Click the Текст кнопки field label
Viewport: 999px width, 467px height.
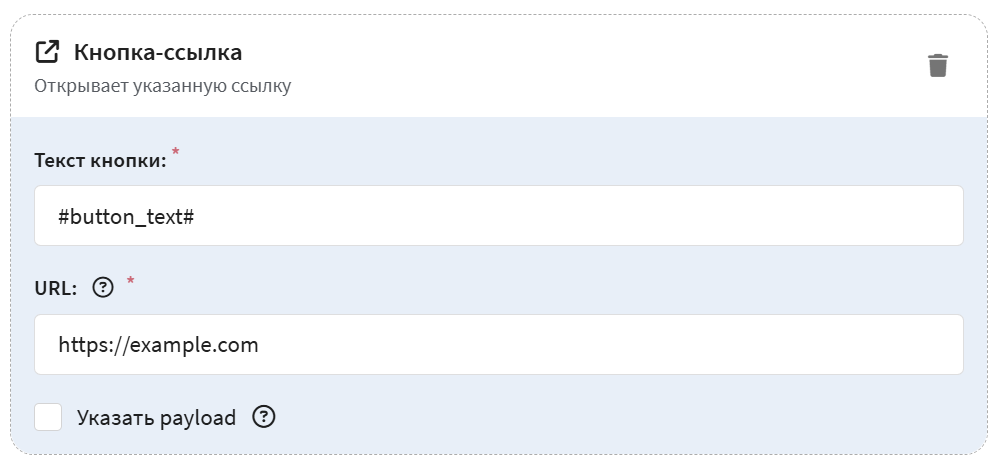(x=100, y=161)
